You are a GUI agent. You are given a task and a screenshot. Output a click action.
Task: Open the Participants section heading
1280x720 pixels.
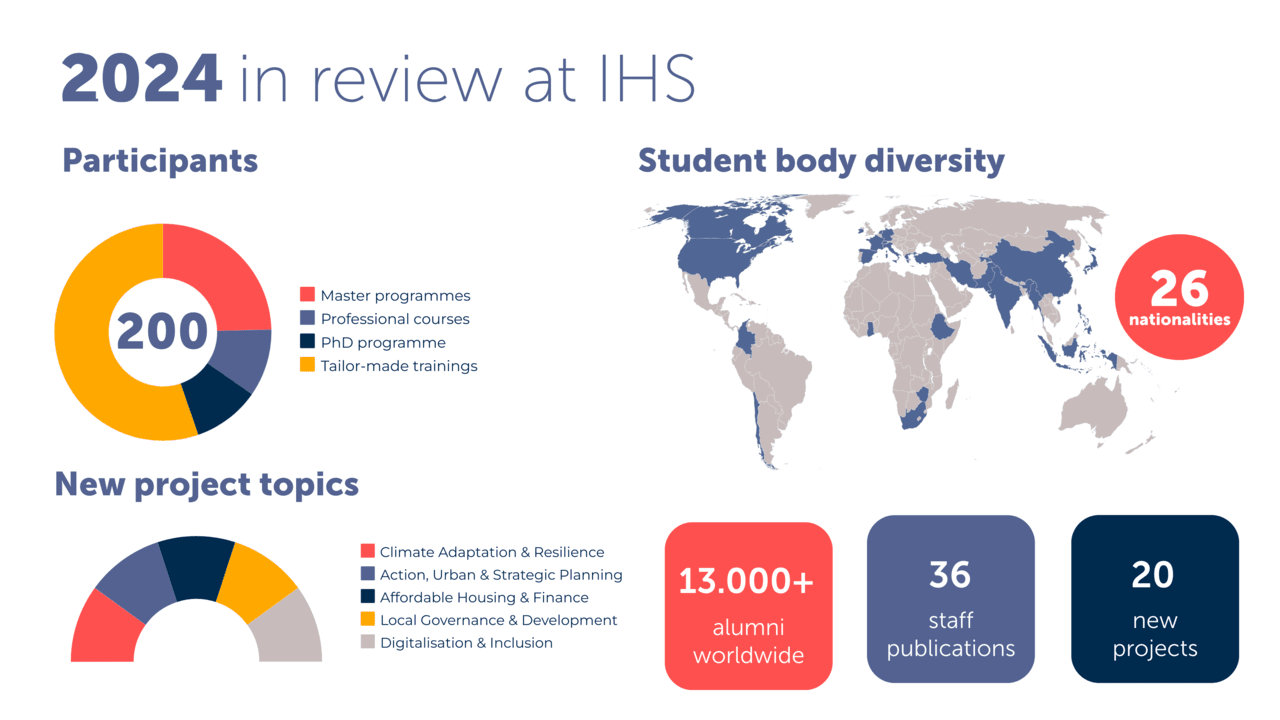point(160,160)
